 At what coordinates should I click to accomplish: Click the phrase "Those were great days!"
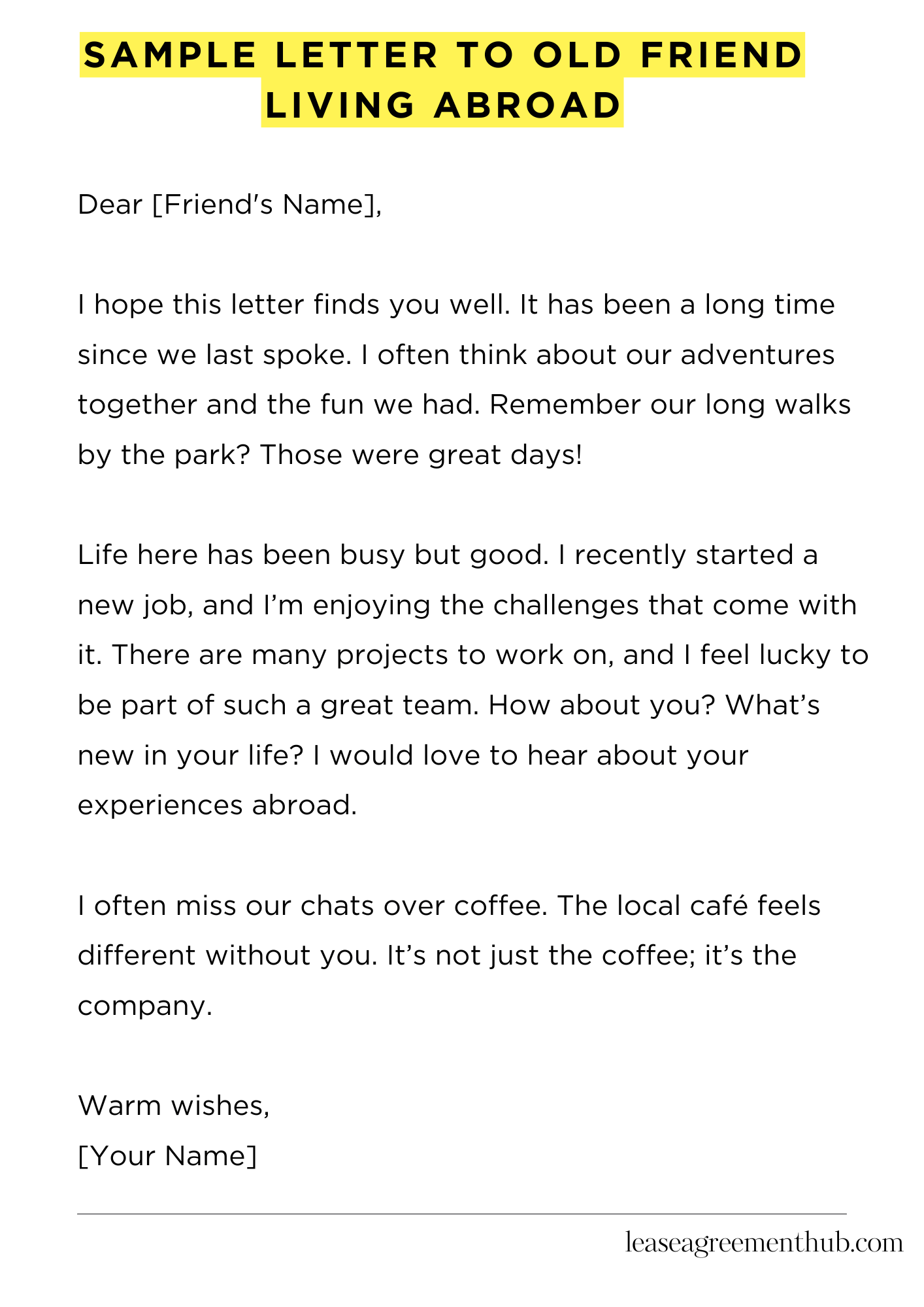pos(421,455)
